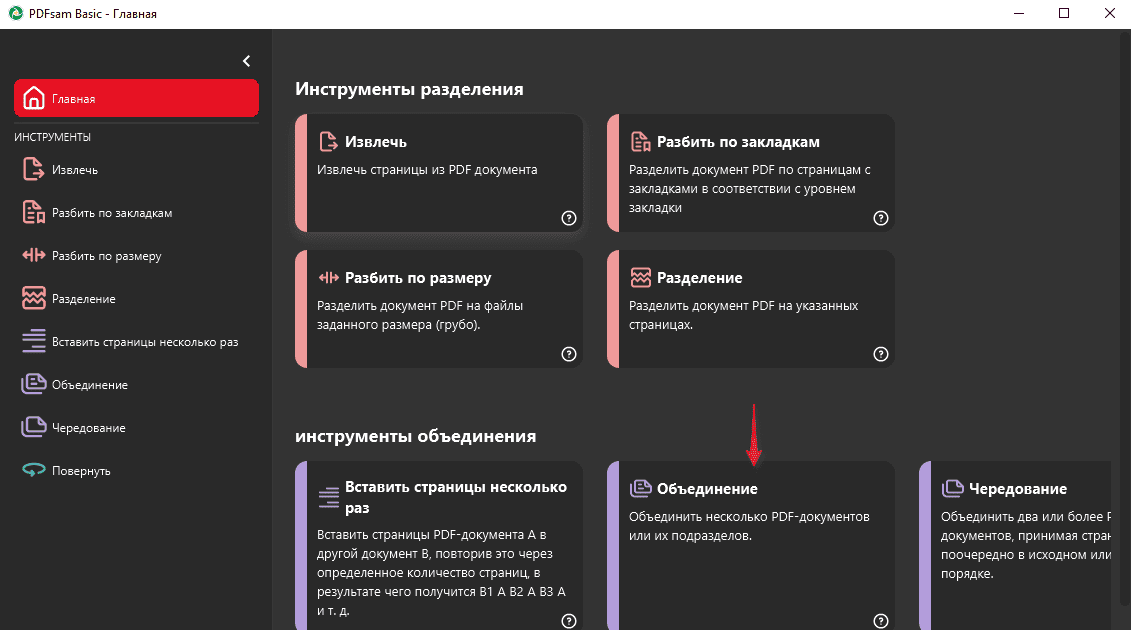Select the Разбить по размеру sidebar icon

[34, 256]
